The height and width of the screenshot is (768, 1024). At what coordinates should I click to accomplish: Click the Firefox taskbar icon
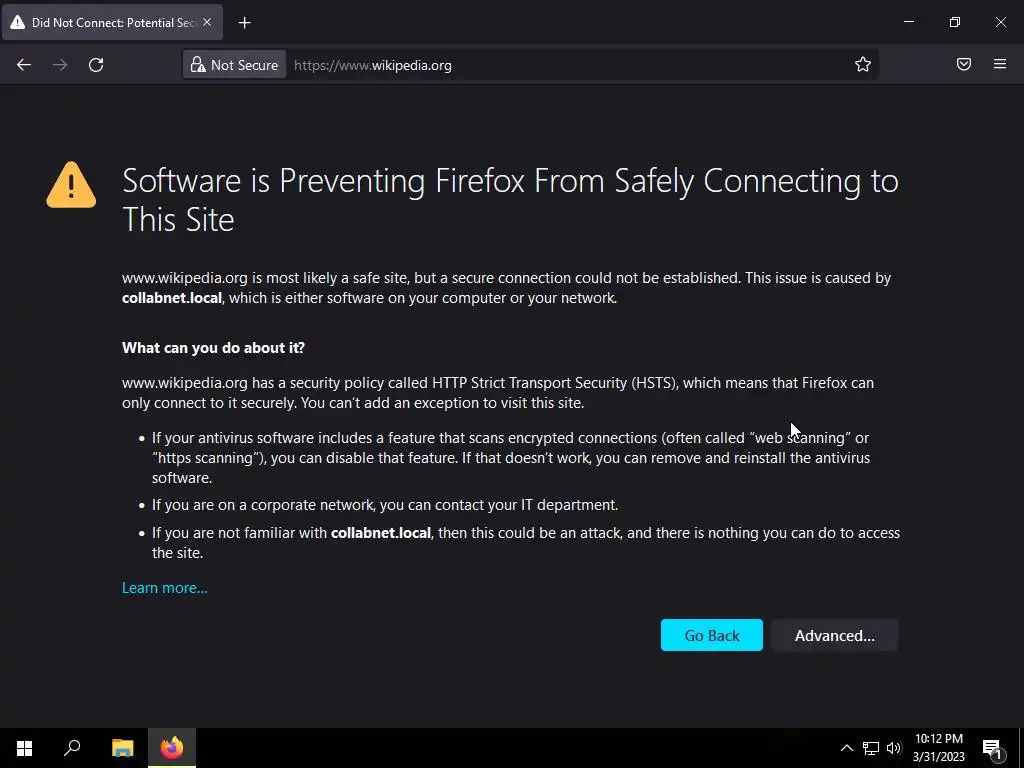tap(172, 748)
